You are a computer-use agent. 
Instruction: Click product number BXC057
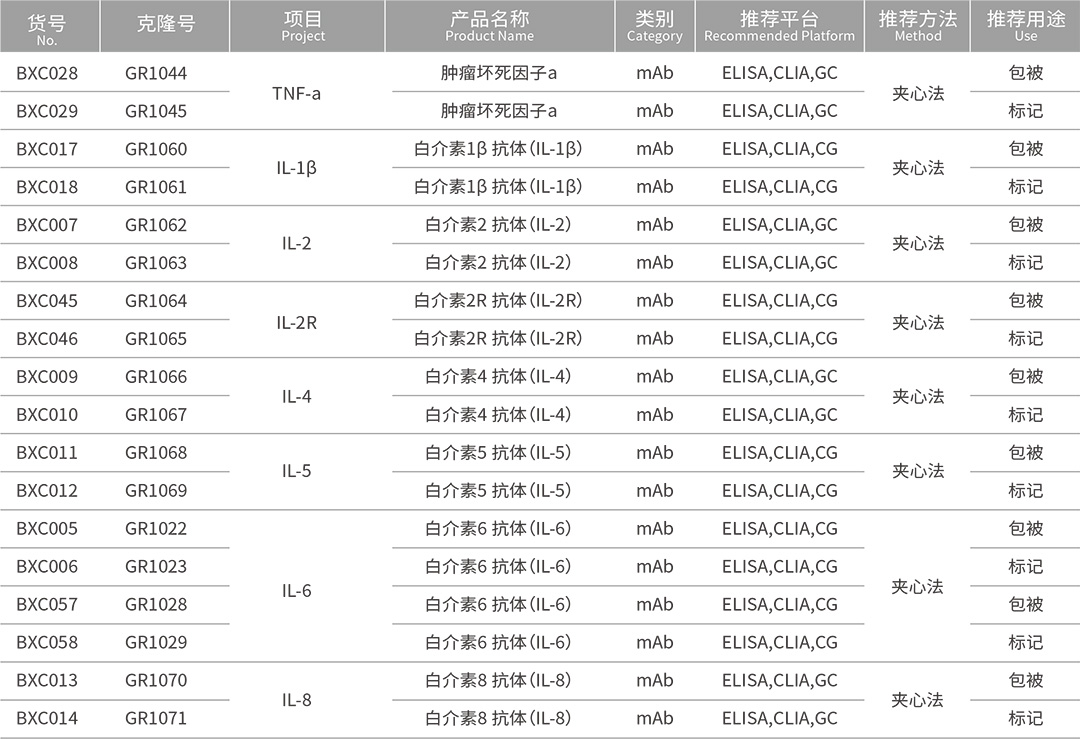point(47,604)
